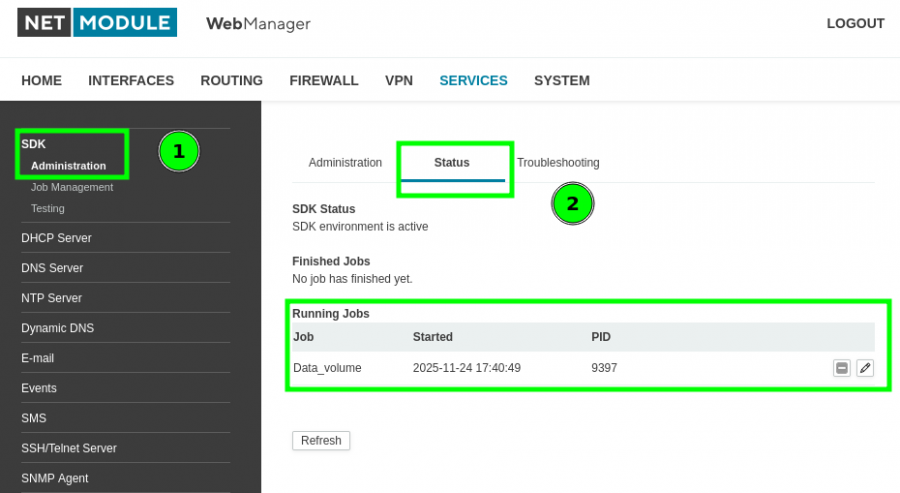Image resolution: width=900 pixels, height=493 pixels.
Task: Navigate to the VPN menu
Action: [399, 81]
